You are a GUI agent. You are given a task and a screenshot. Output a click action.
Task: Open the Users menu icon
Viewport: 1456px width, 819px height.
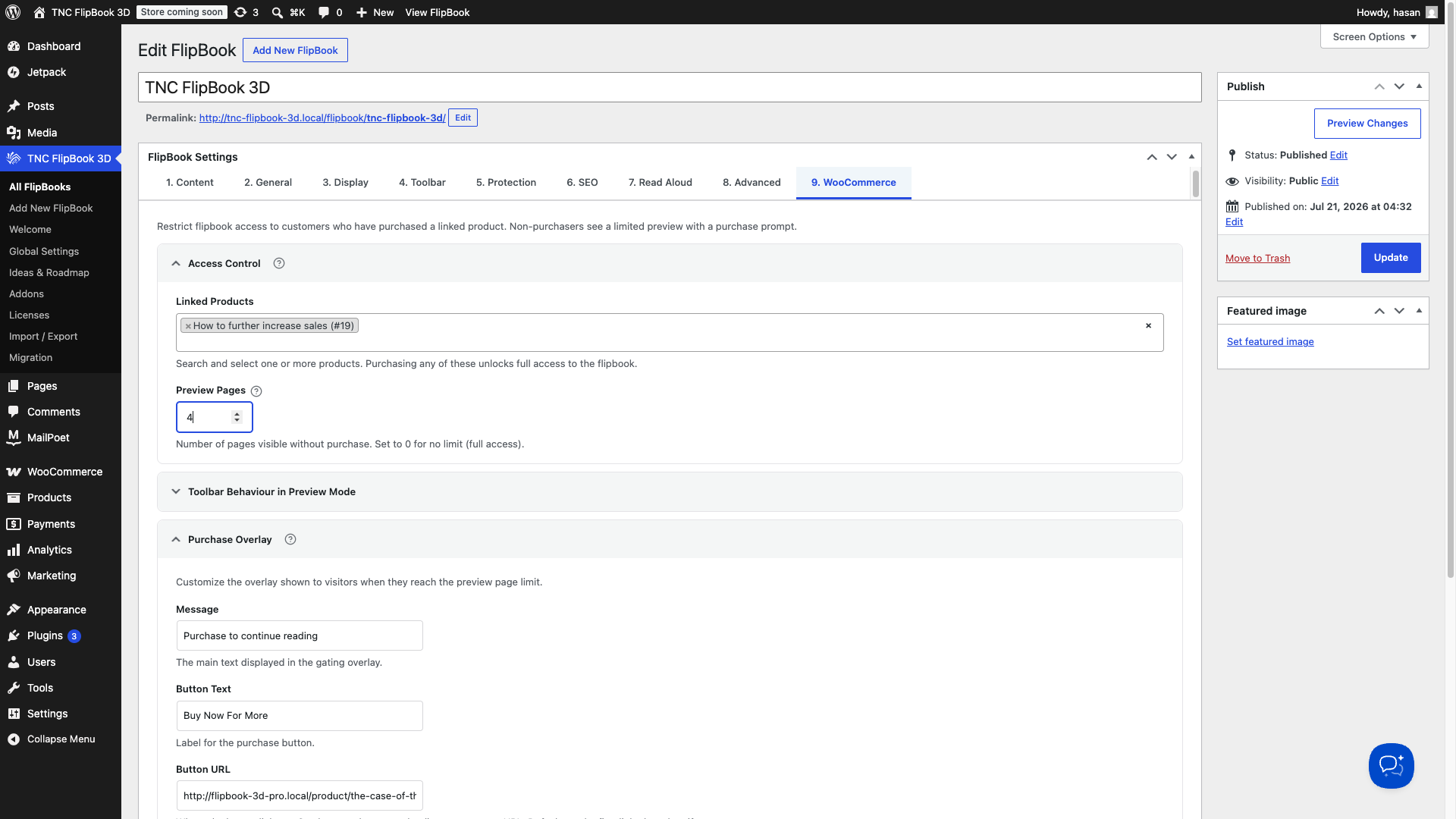pos(14,662)
